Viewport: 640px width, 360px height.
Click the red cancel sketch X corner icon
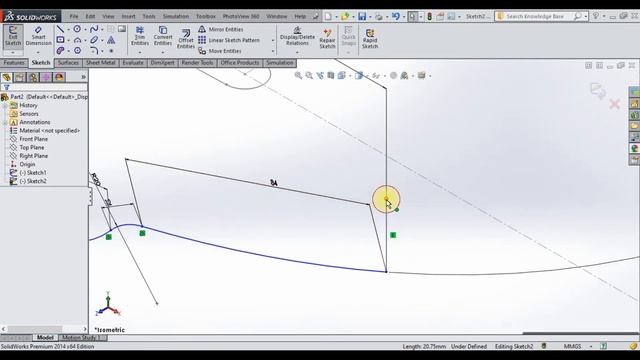615,104
